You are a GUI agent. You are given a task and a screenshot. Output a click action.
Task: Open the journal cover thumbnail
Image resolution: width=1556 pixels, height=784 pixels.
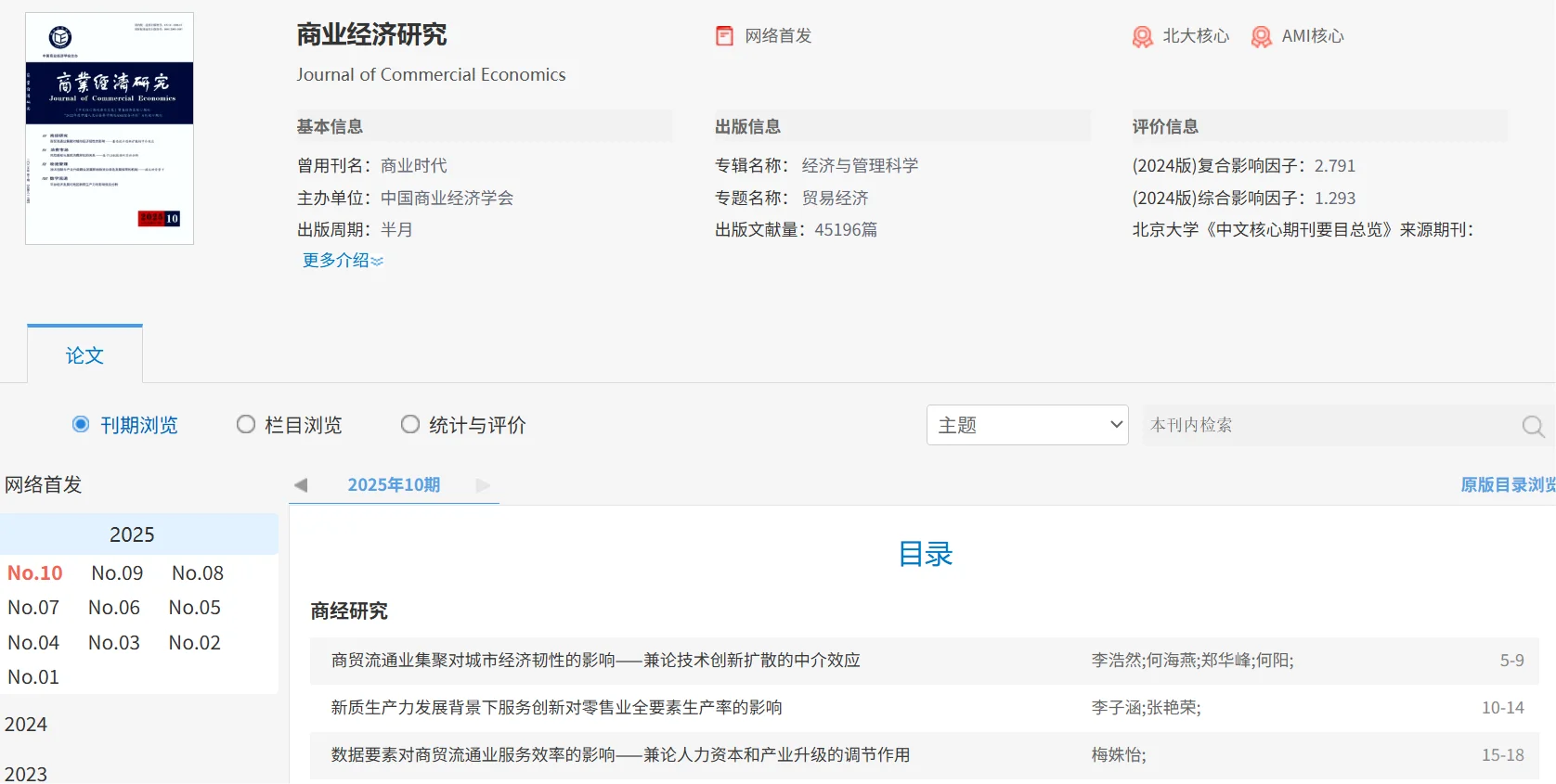pyautogui.click(x=110, y=129)
